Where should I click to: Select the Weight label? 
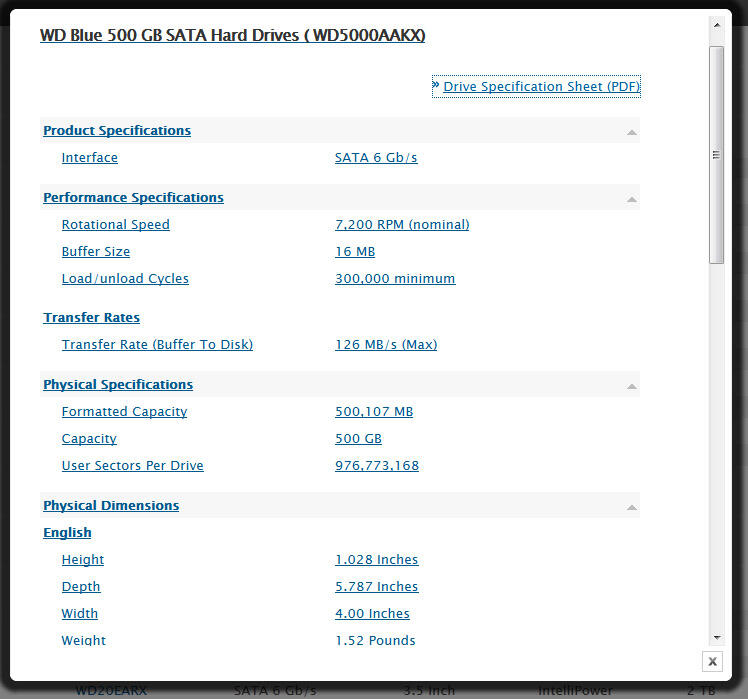click(83, 640)
